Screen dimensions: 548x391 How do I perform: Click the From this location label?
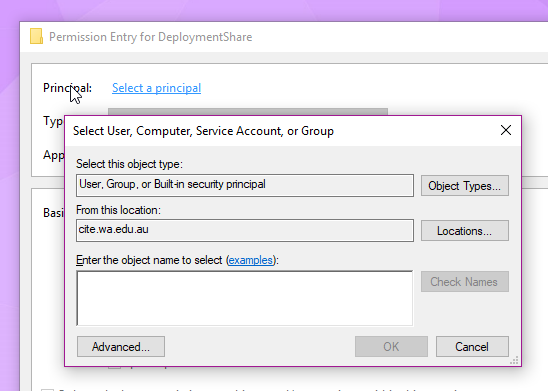(118, 210)
